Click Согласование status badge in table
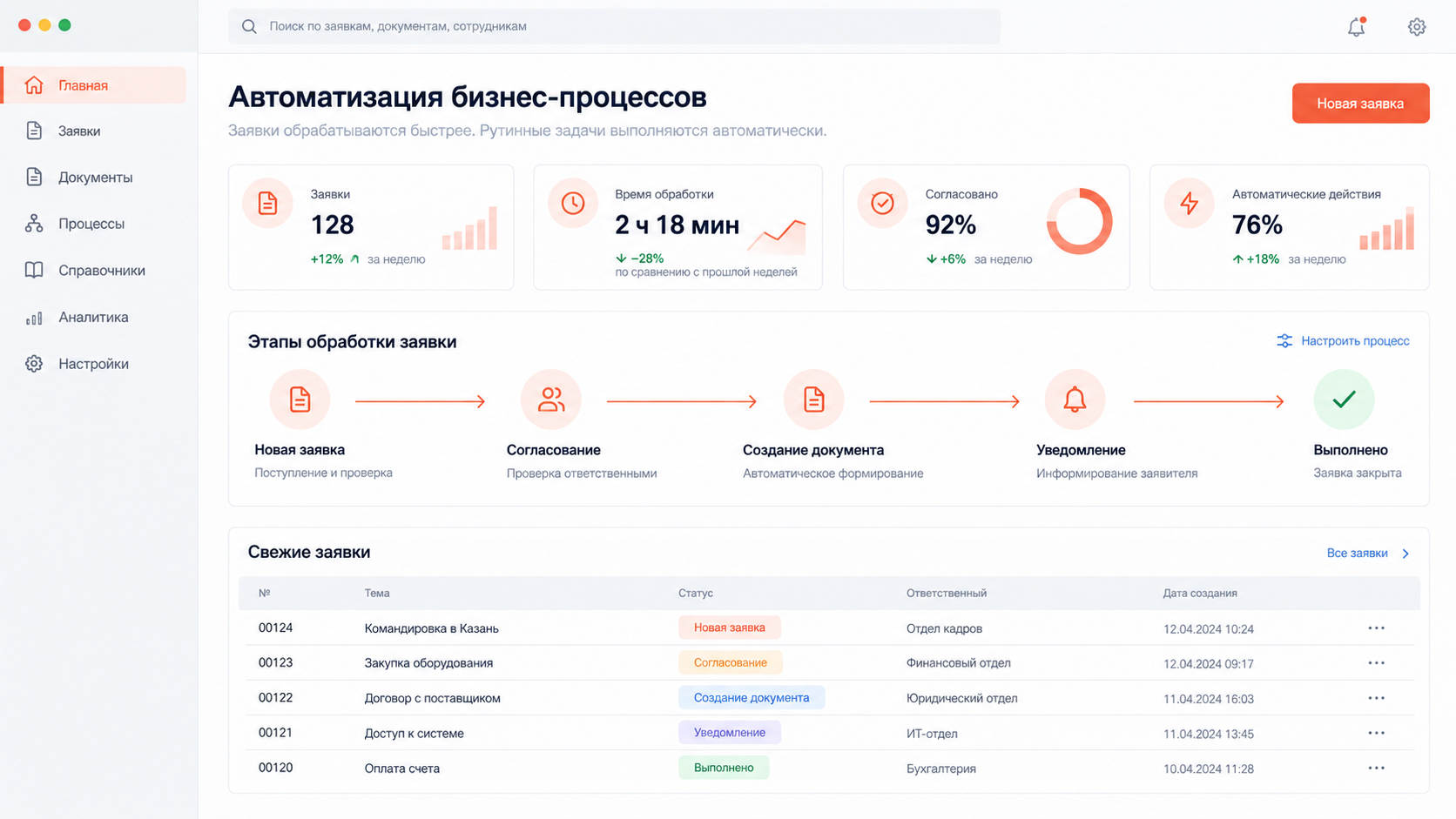The height and width of the screenshot is (819, 1456). click(x=731, y=662)
